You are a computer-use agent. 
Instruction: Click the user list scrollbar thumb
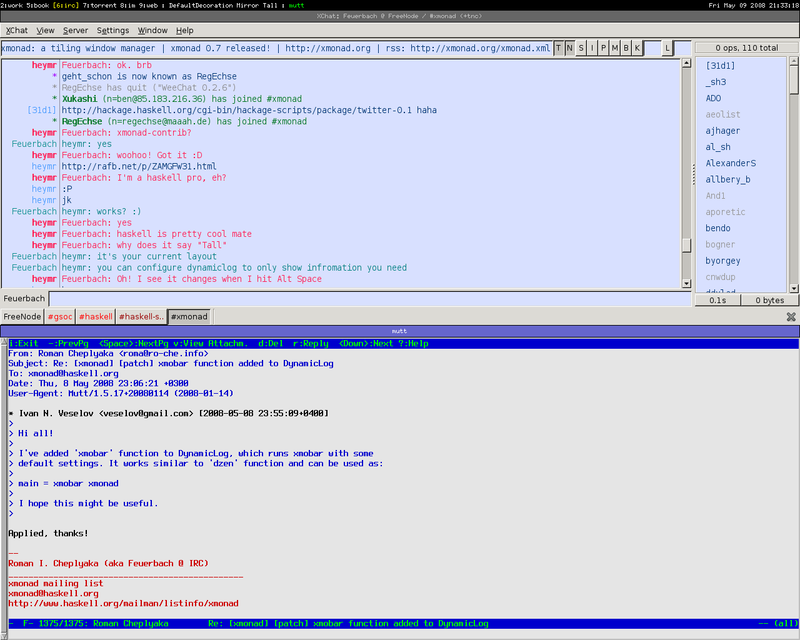[x=793, y=80]
